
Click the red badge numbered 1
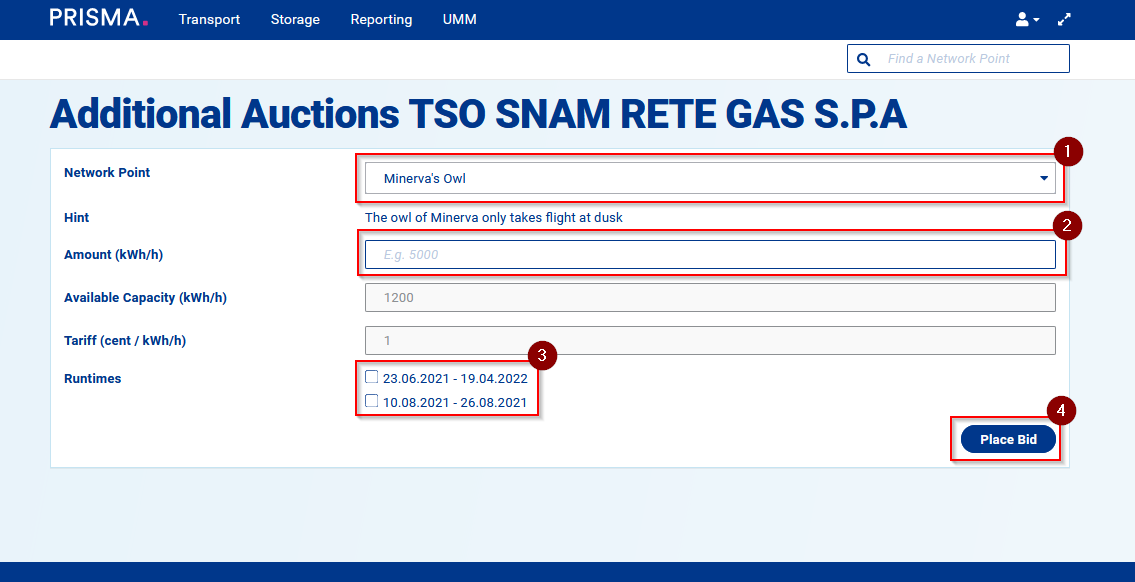(1068, 152)
